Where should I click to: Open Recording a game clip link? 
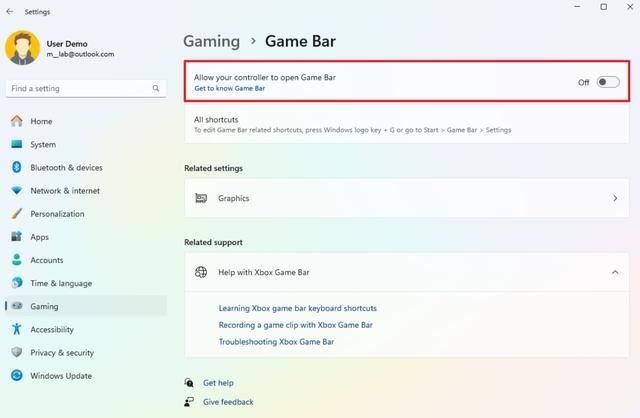296,325
